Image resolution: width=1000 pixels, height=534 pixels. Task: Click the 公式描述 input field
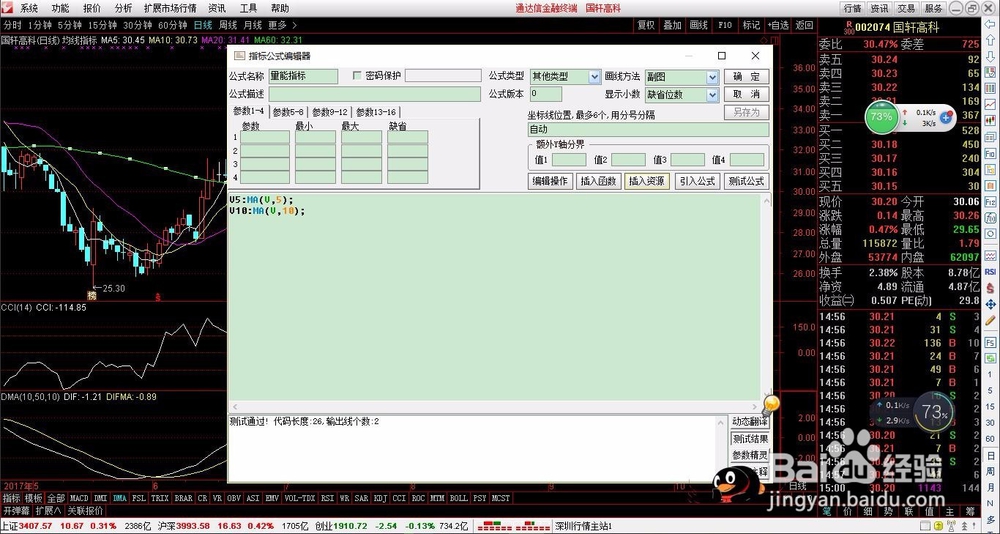(x=374, y=94)
